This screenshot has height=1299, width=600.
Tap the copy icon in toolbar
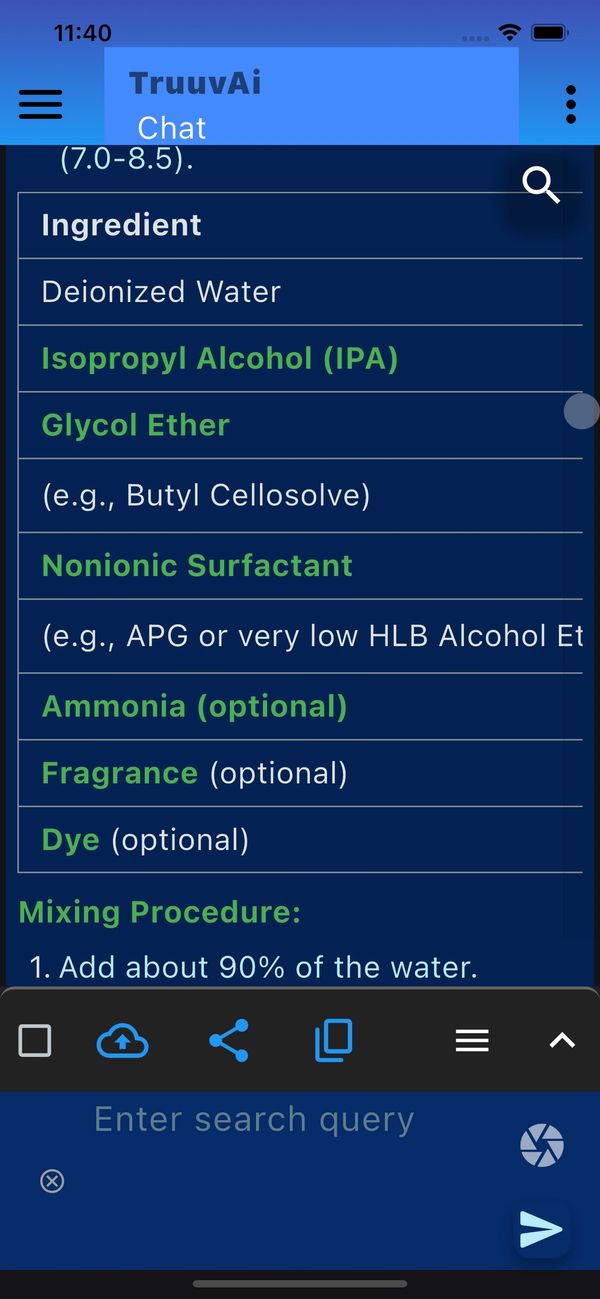(x=333, y=1041)
